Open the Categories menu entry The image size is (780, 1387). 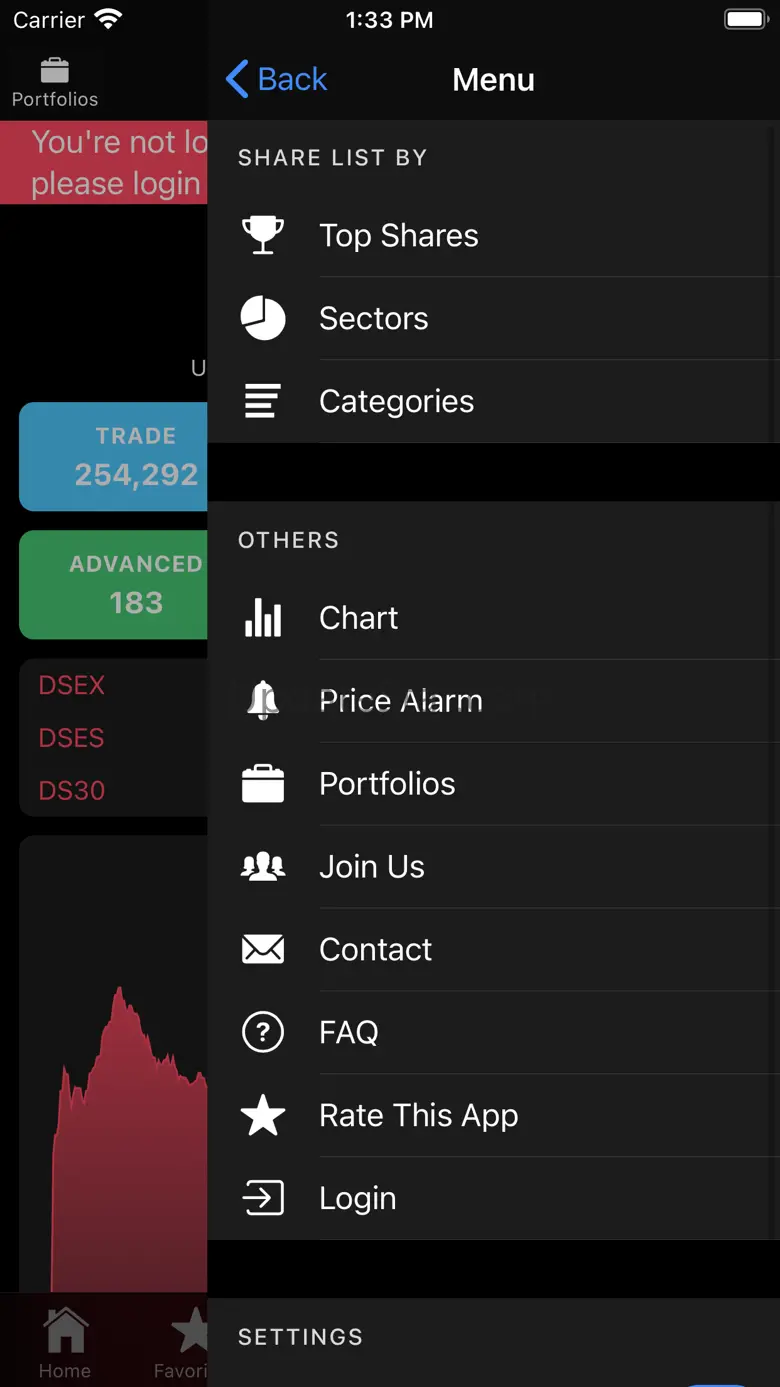(x=397, y=401)
